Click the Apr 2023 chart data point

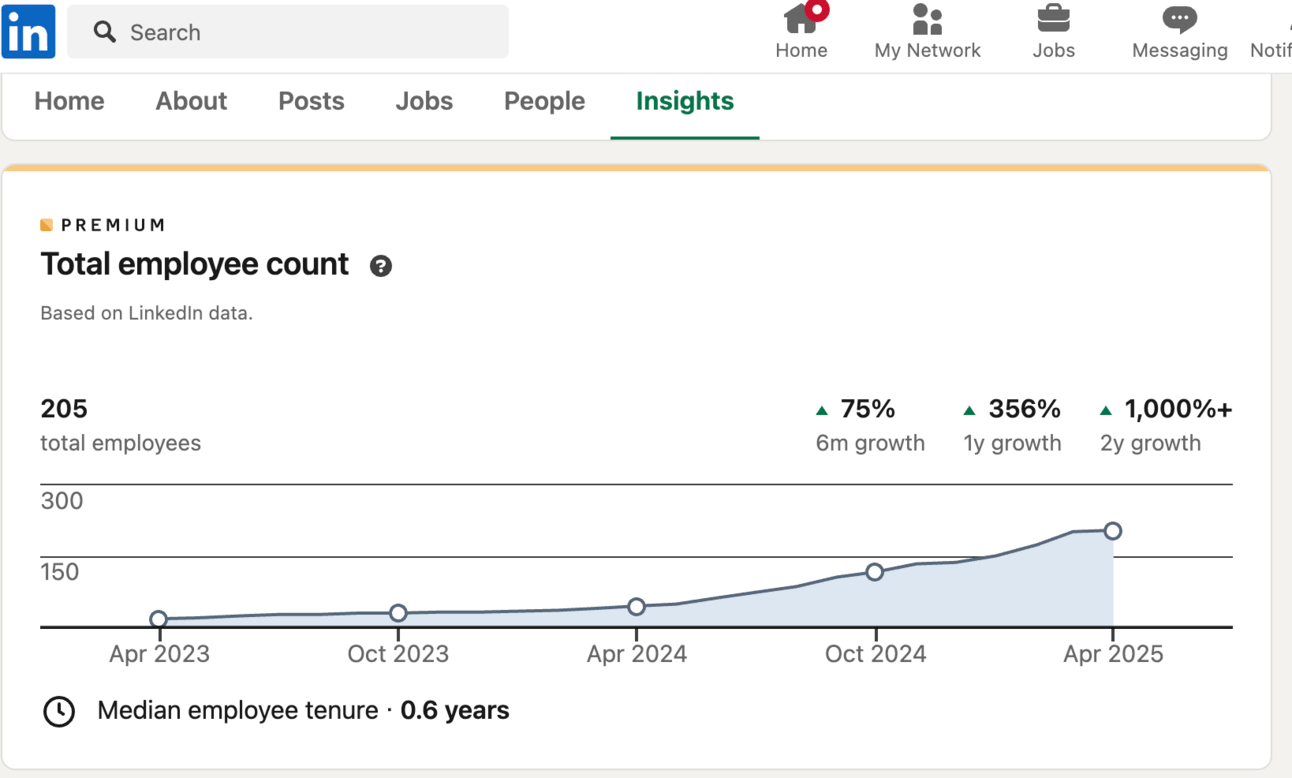tap(159, 619)
